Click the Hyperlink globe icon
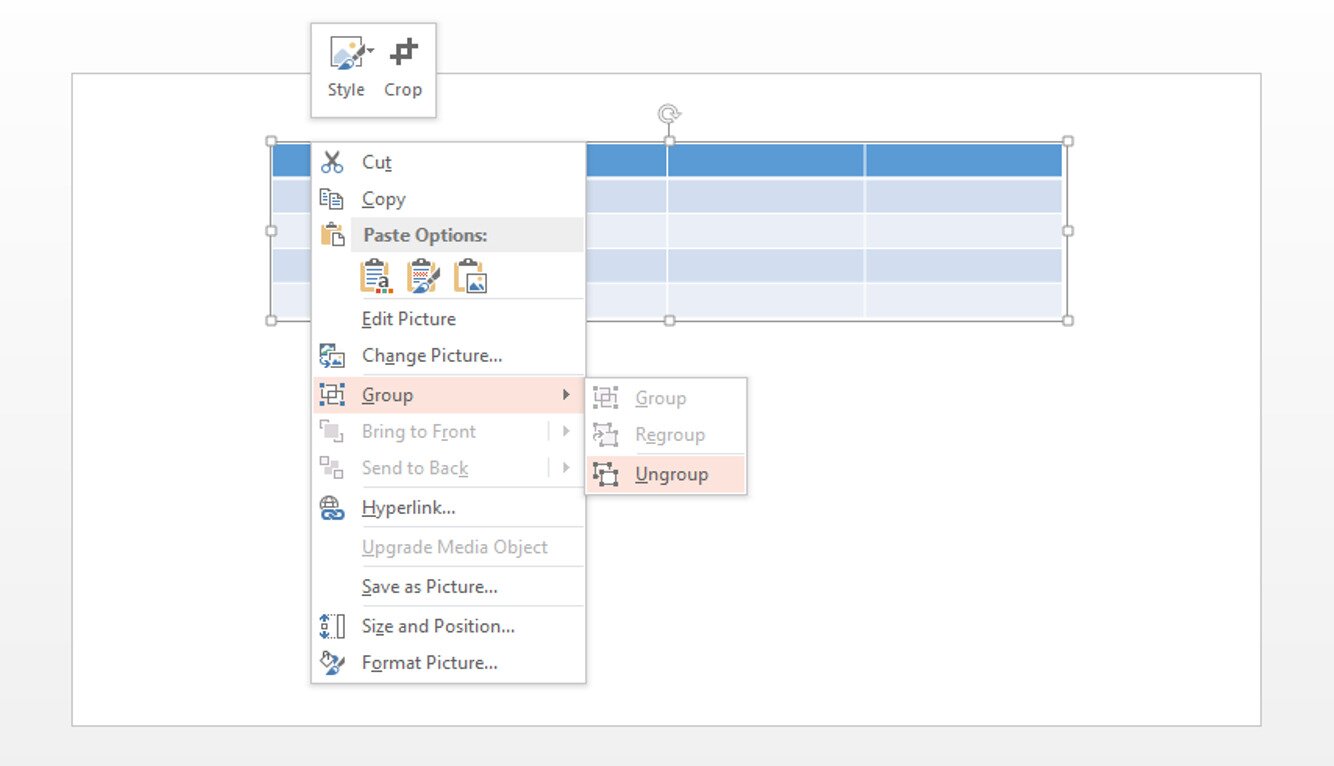Image resolution: width=1334 pixels, height=766 pixels. pyautogui.click(x=332, y=508)
